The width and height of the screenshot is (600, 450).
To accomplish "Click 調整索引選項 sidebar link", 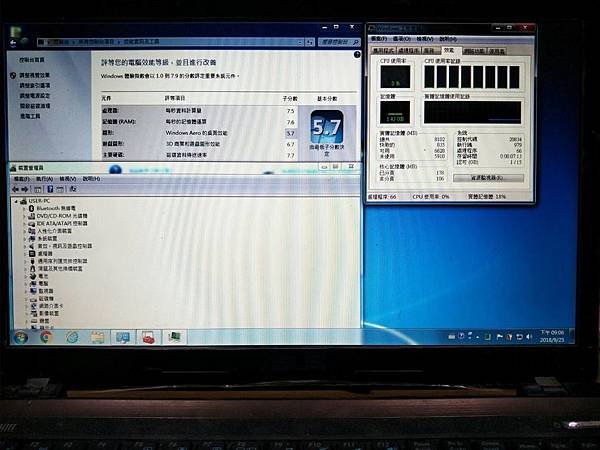I will pyautogui.click(x=34, y=85).
